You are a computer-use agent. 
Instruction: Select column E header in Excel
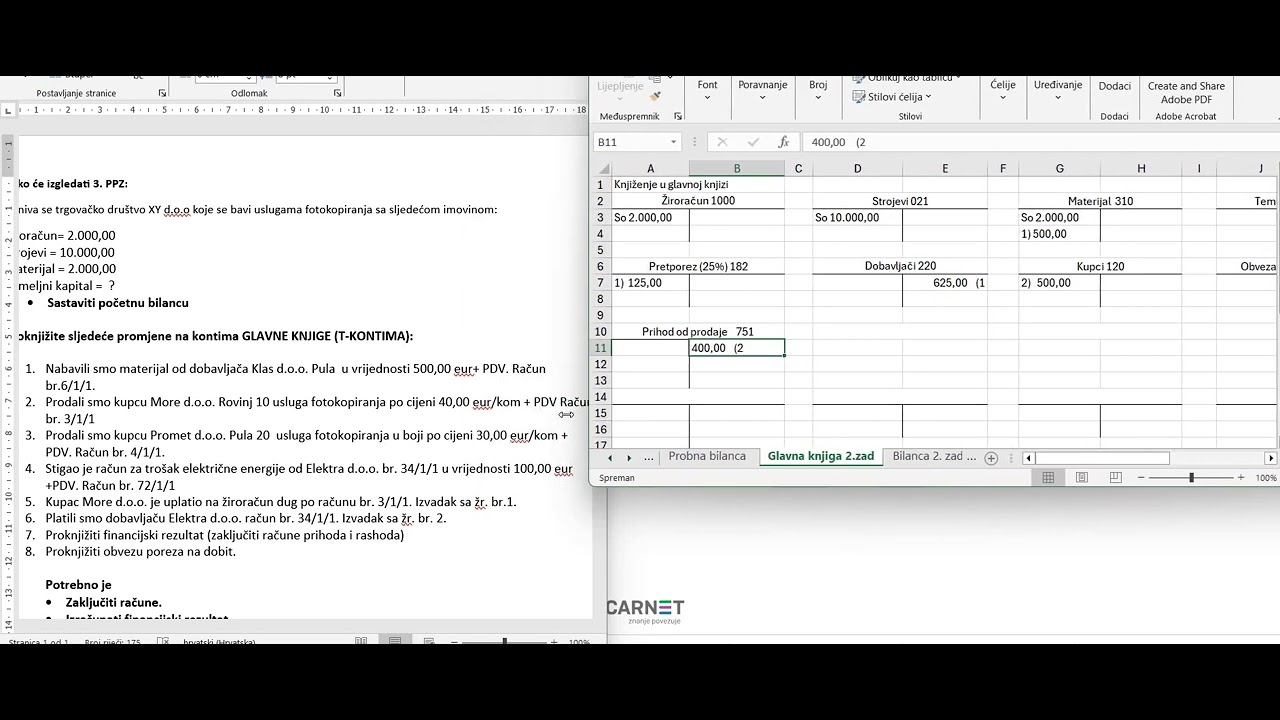945,168
